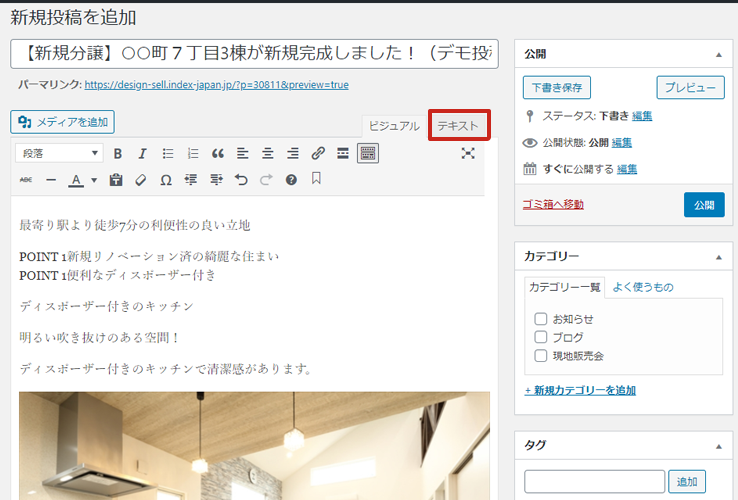Viewport: 738px width, 500px height.
Task: Check the お知らせ category
Action: point(541,319)
